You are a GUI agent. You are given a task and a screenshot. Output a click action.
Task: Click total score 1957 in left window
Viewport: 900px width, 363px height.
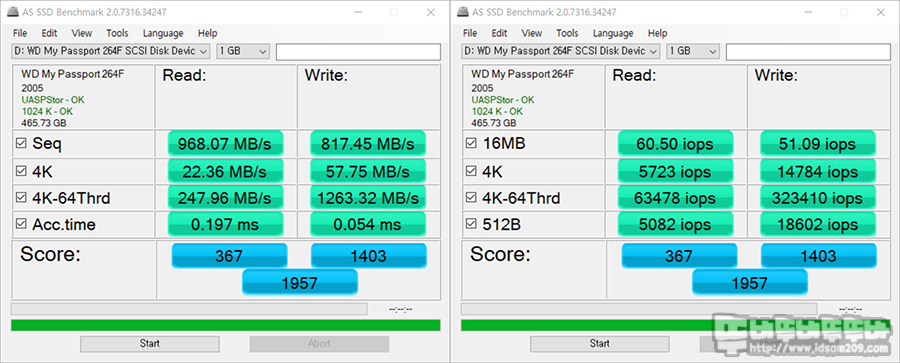[x=300, y=283]
